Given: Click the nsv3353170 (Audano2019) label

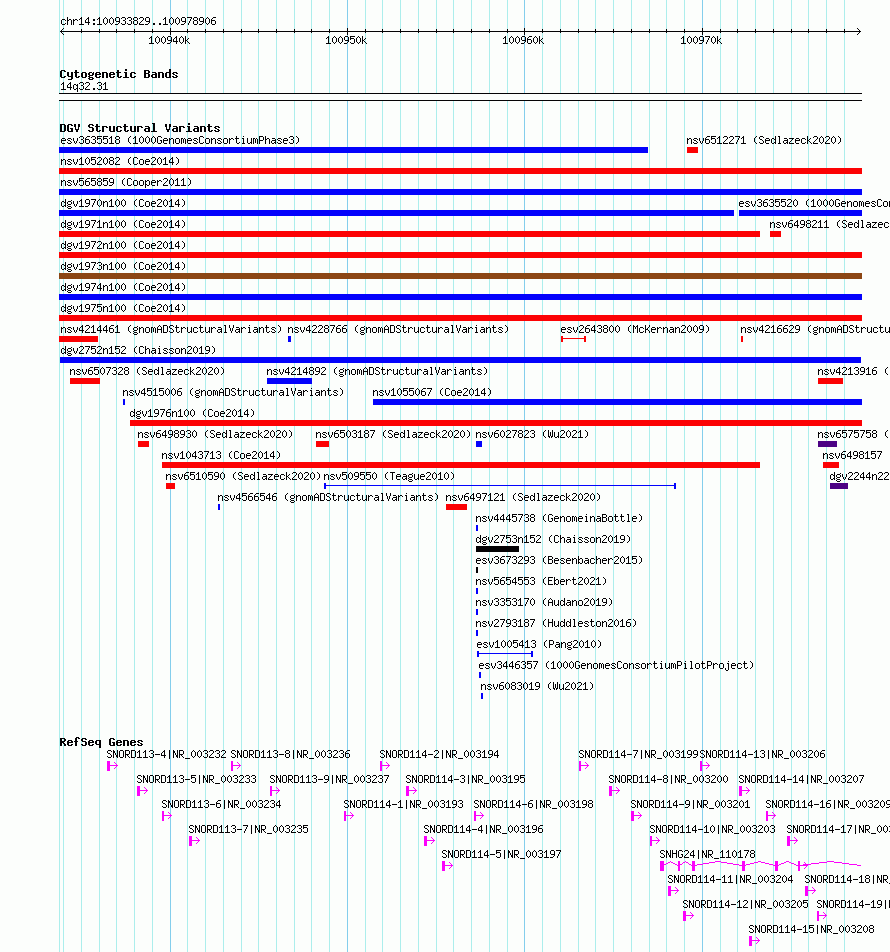Looking at the screenshot, I should click(x=545, y=602).
